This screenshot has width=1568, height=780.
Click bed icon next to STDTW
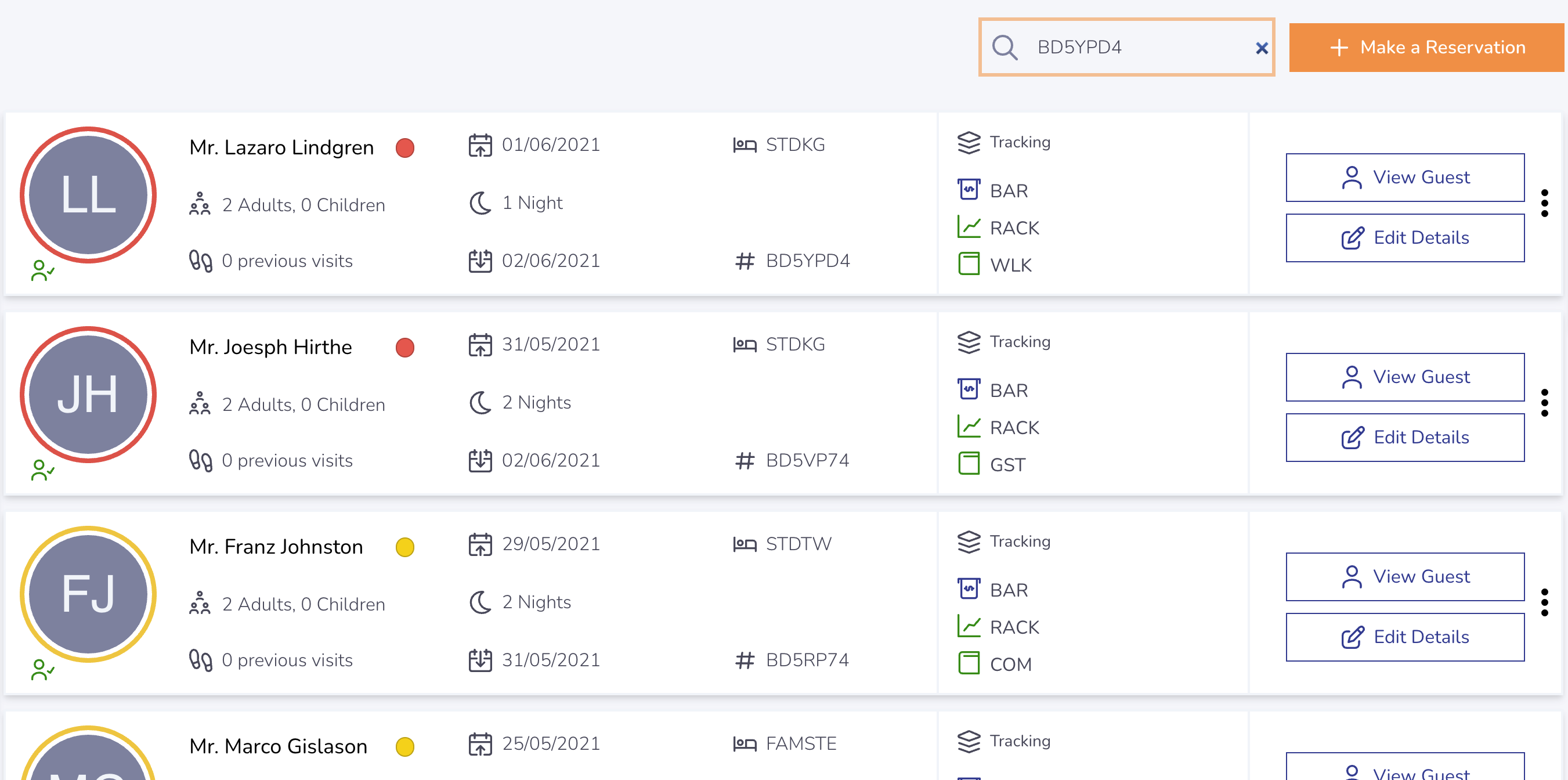[x=745, y=544]
